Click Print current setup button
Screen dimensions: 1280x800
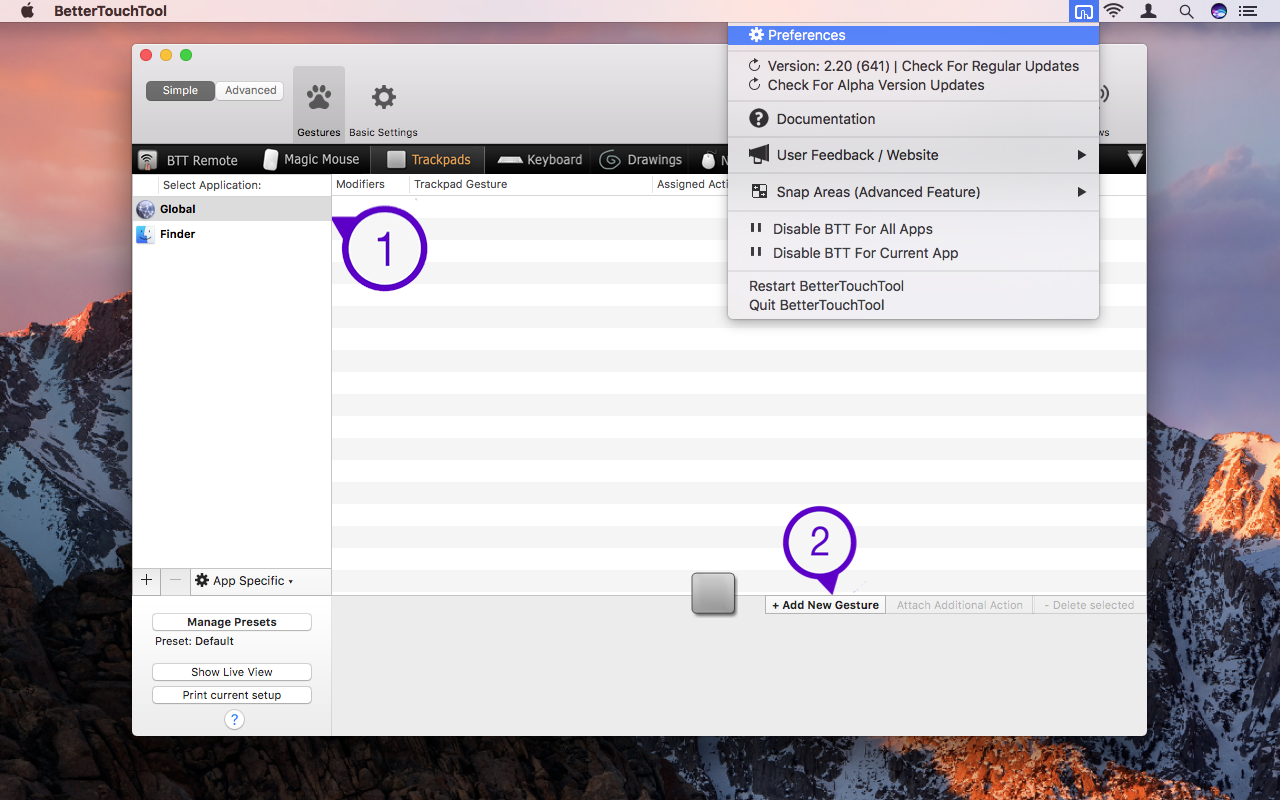(232, 695)
